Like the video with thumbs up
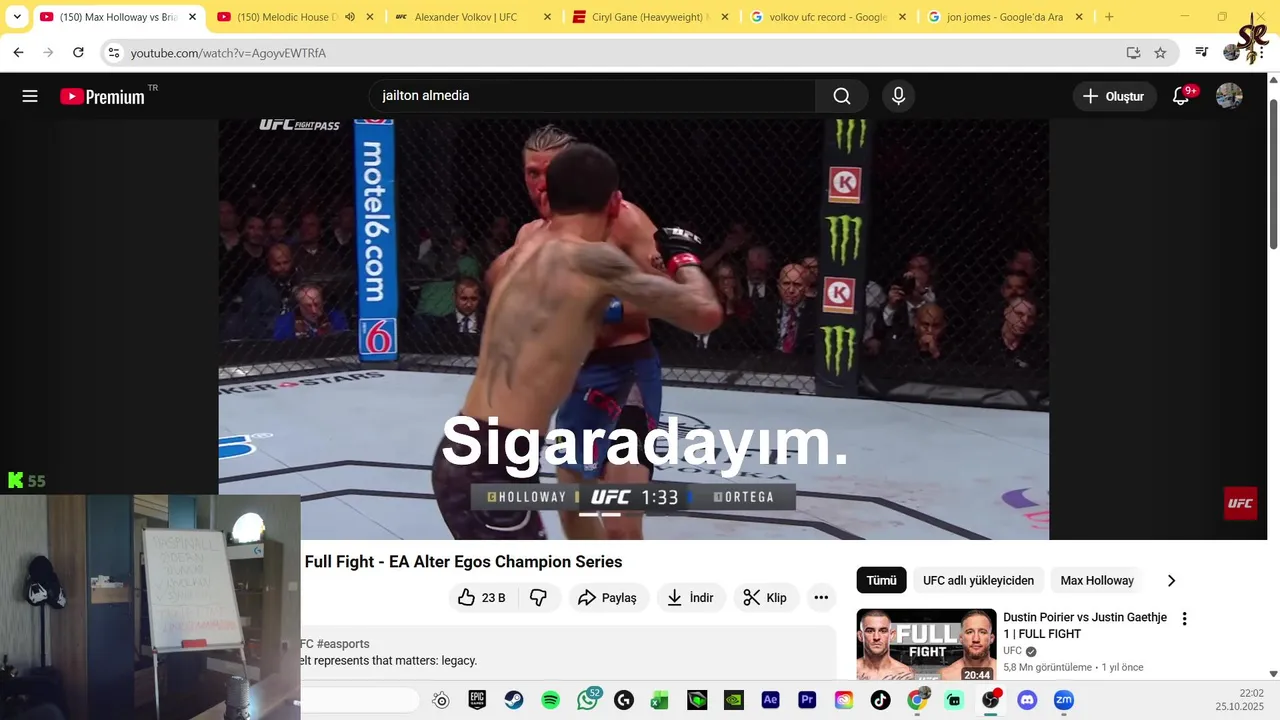The height and width of the screenshot is (720, 1280). coord(482,598)
